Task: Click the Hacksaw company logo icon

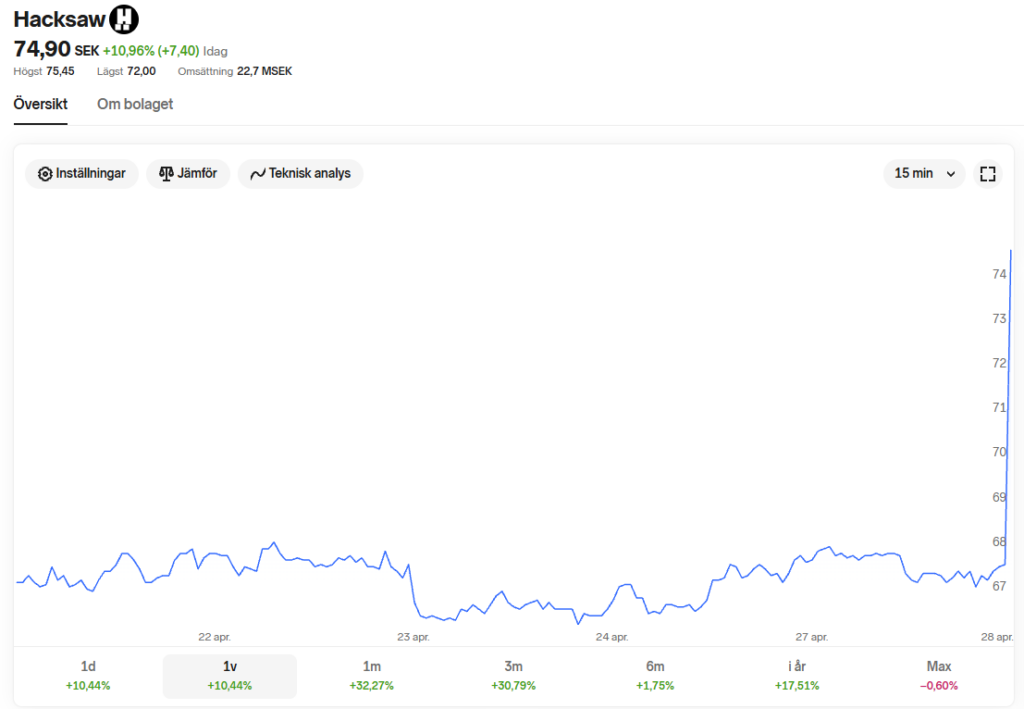Action: (x=124, y=18)
